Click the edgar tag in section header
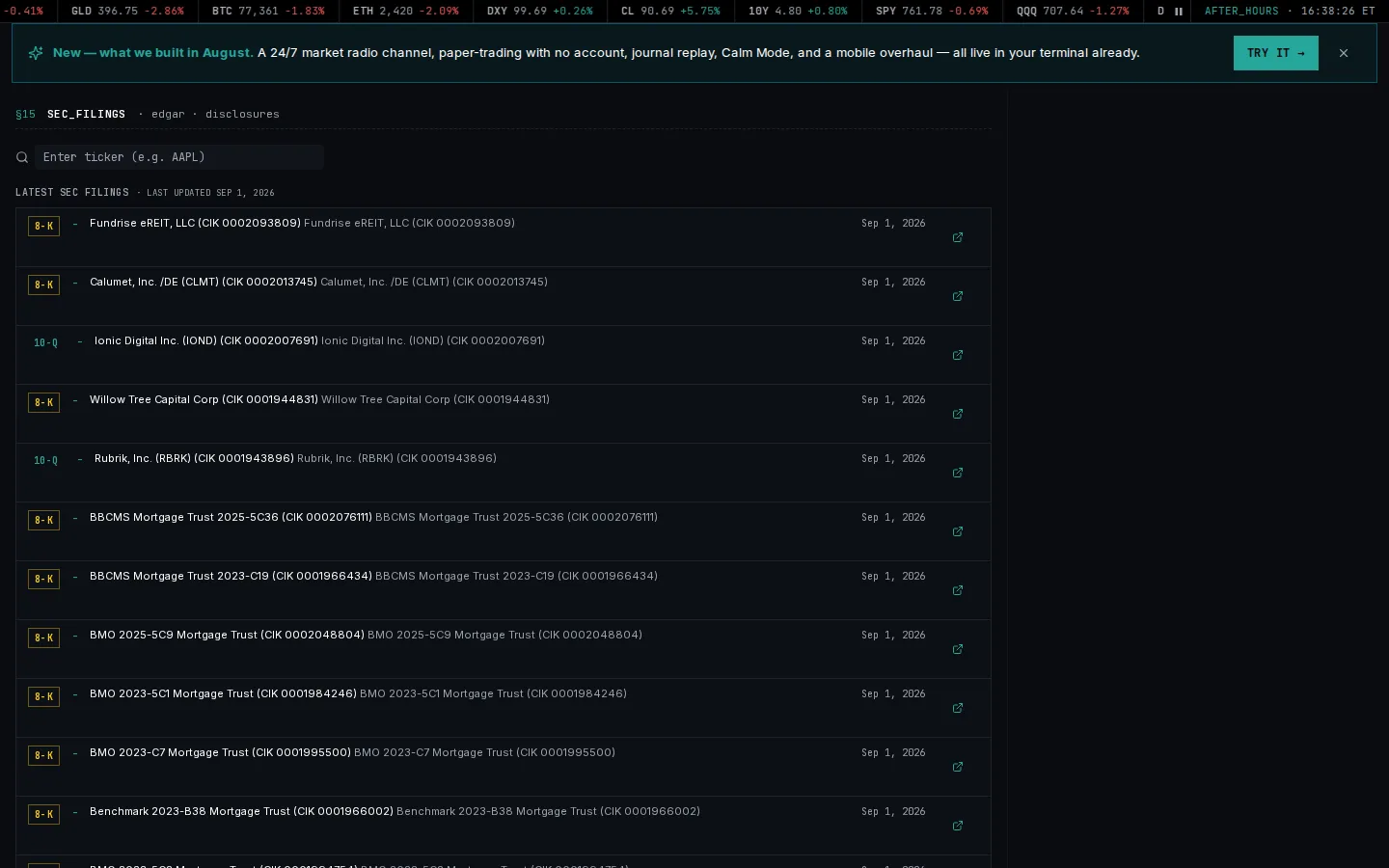 click(168, 114)
